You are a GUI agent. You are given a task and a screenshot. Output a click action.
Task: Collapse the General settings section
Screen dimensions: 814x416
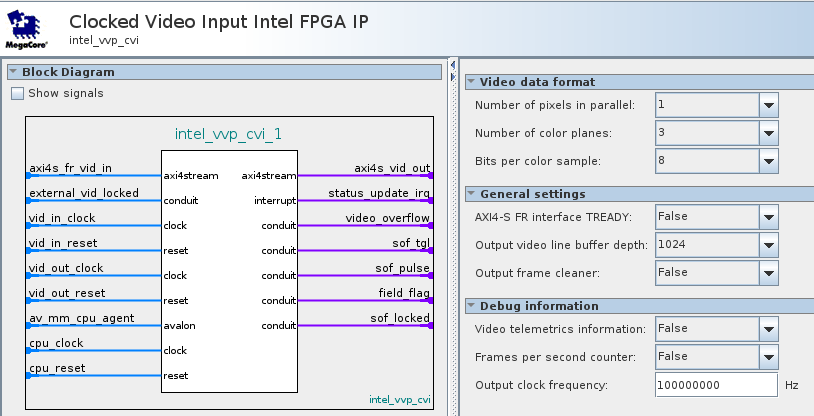[471, 194]
